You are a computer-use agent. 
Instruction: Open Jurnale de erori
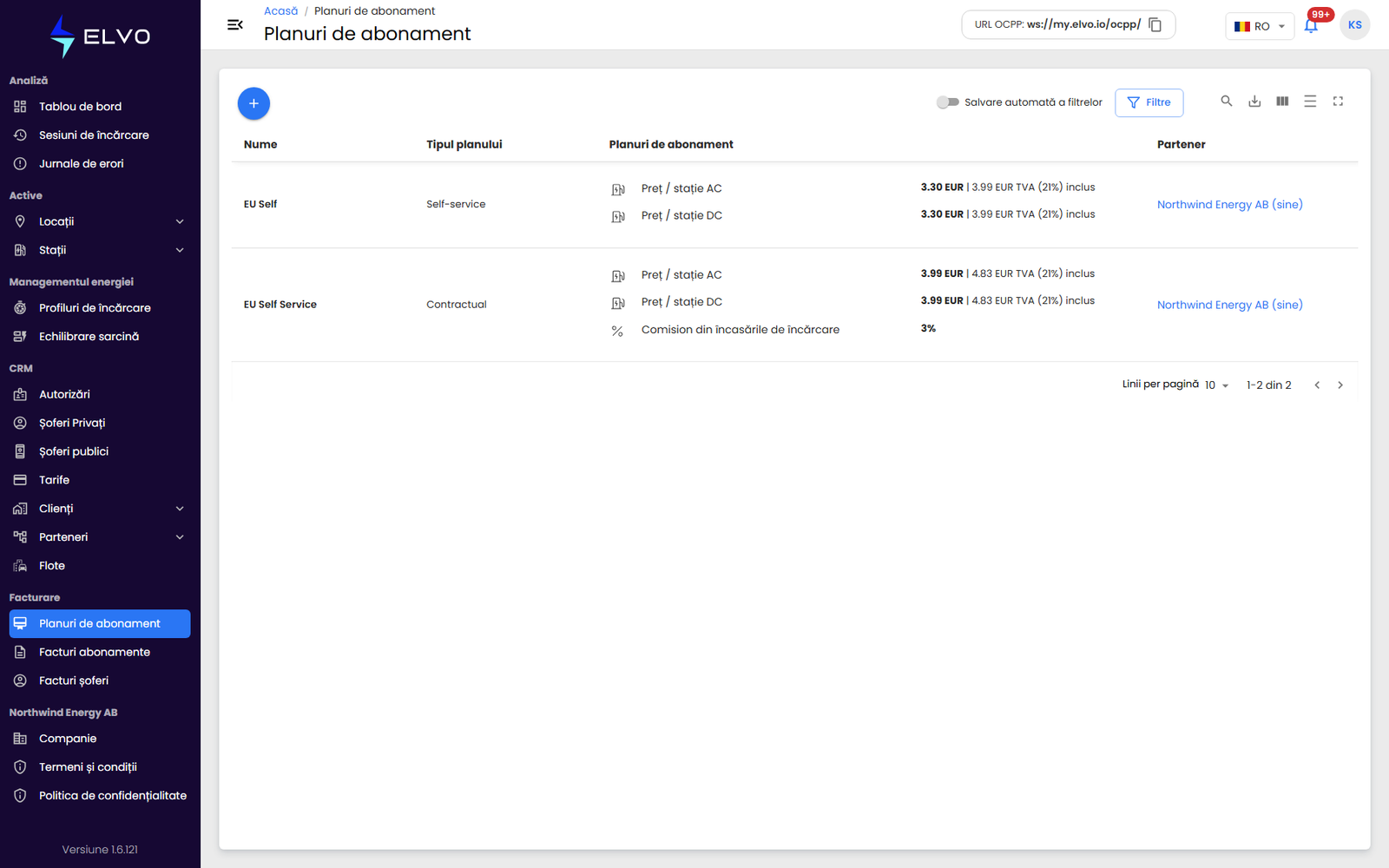100,164
